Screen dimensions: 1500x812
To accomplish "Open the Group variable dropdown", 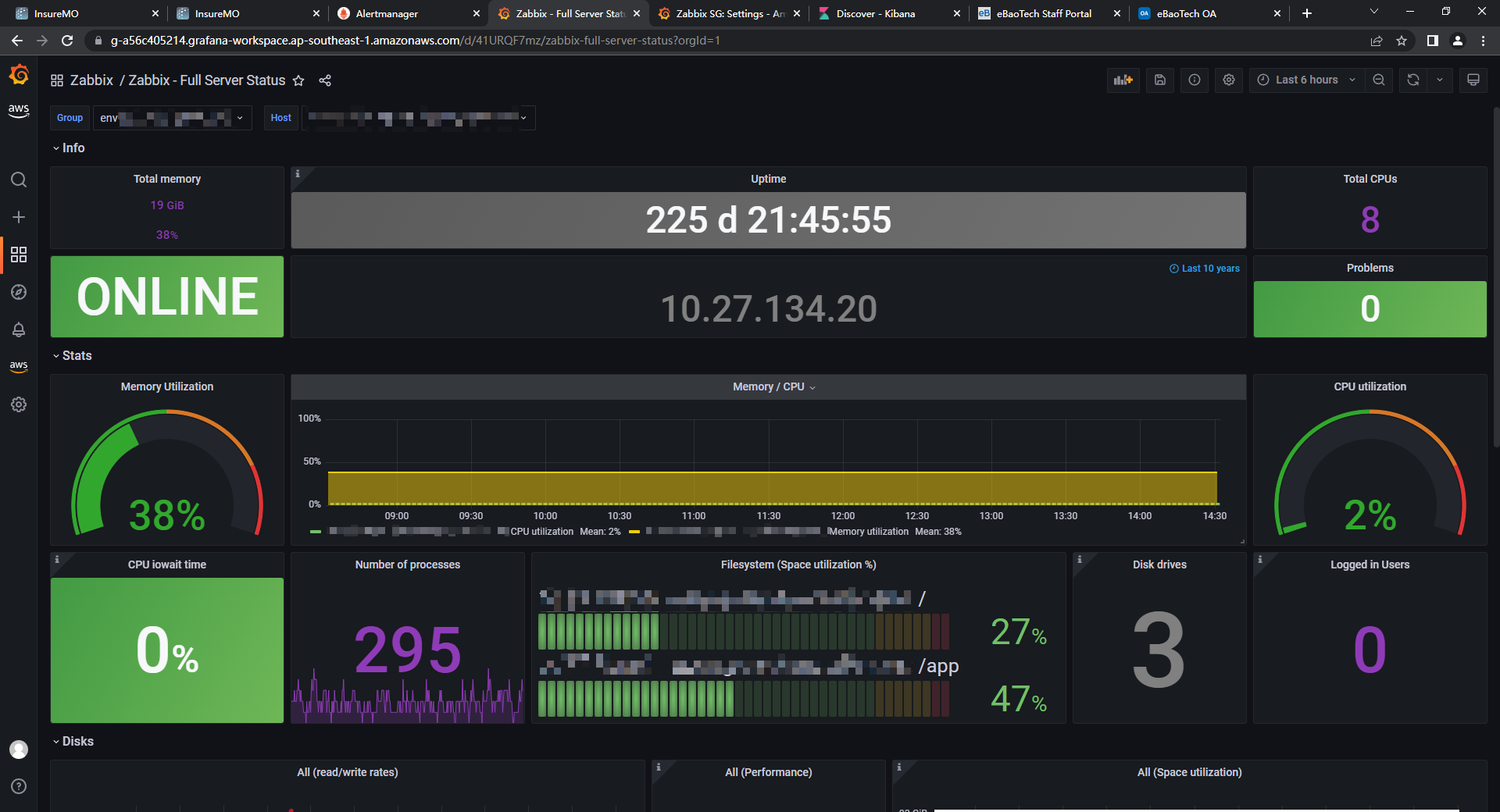I will coord(172,118).
